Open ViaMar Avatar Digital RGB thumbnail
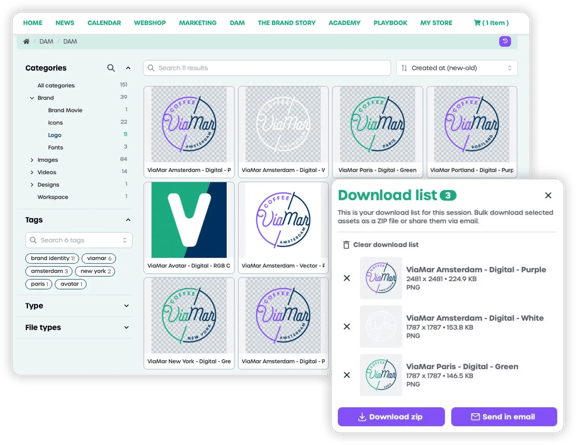 pos(189,220)
